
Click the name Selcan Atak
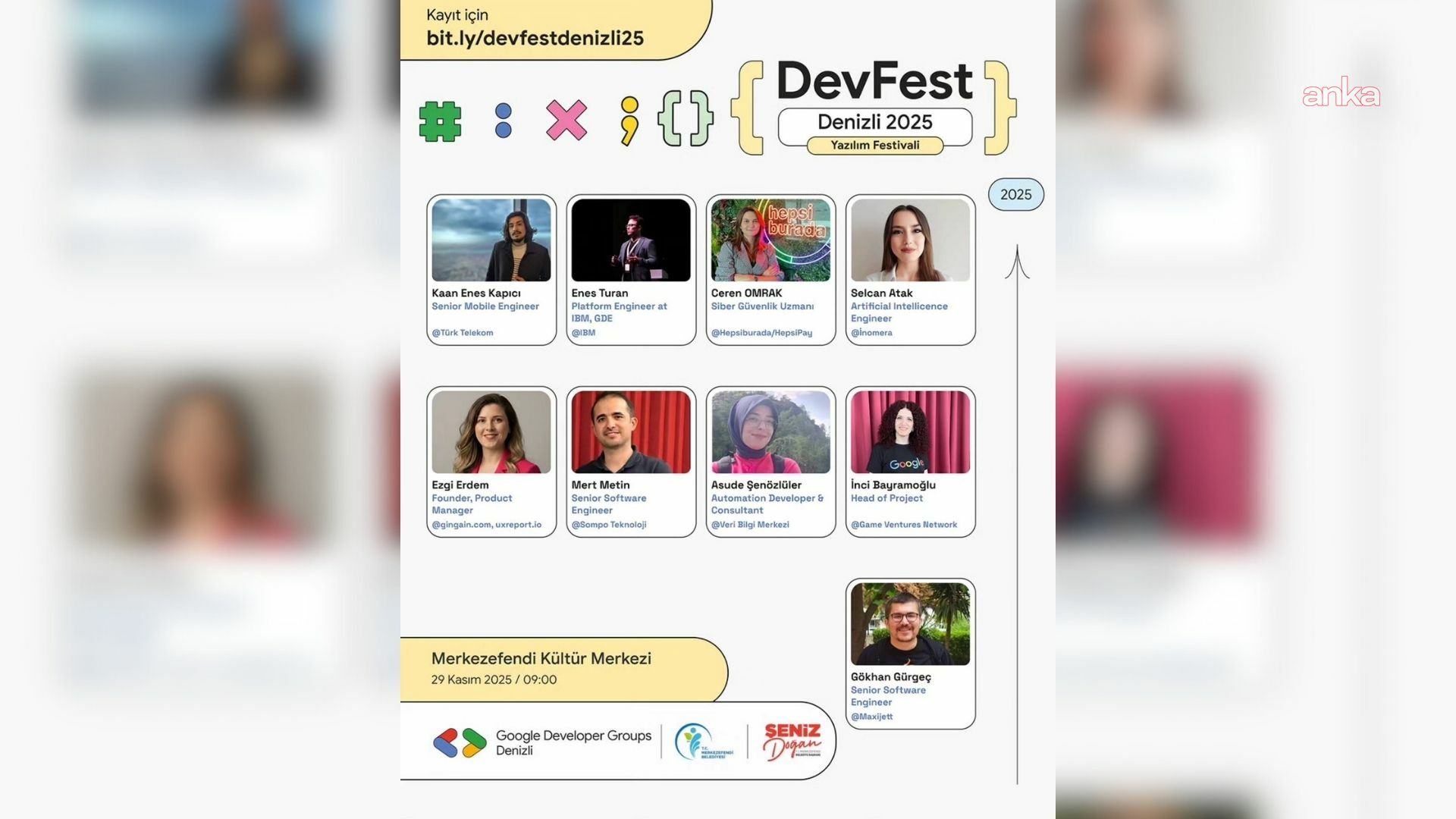click(881, 293)
